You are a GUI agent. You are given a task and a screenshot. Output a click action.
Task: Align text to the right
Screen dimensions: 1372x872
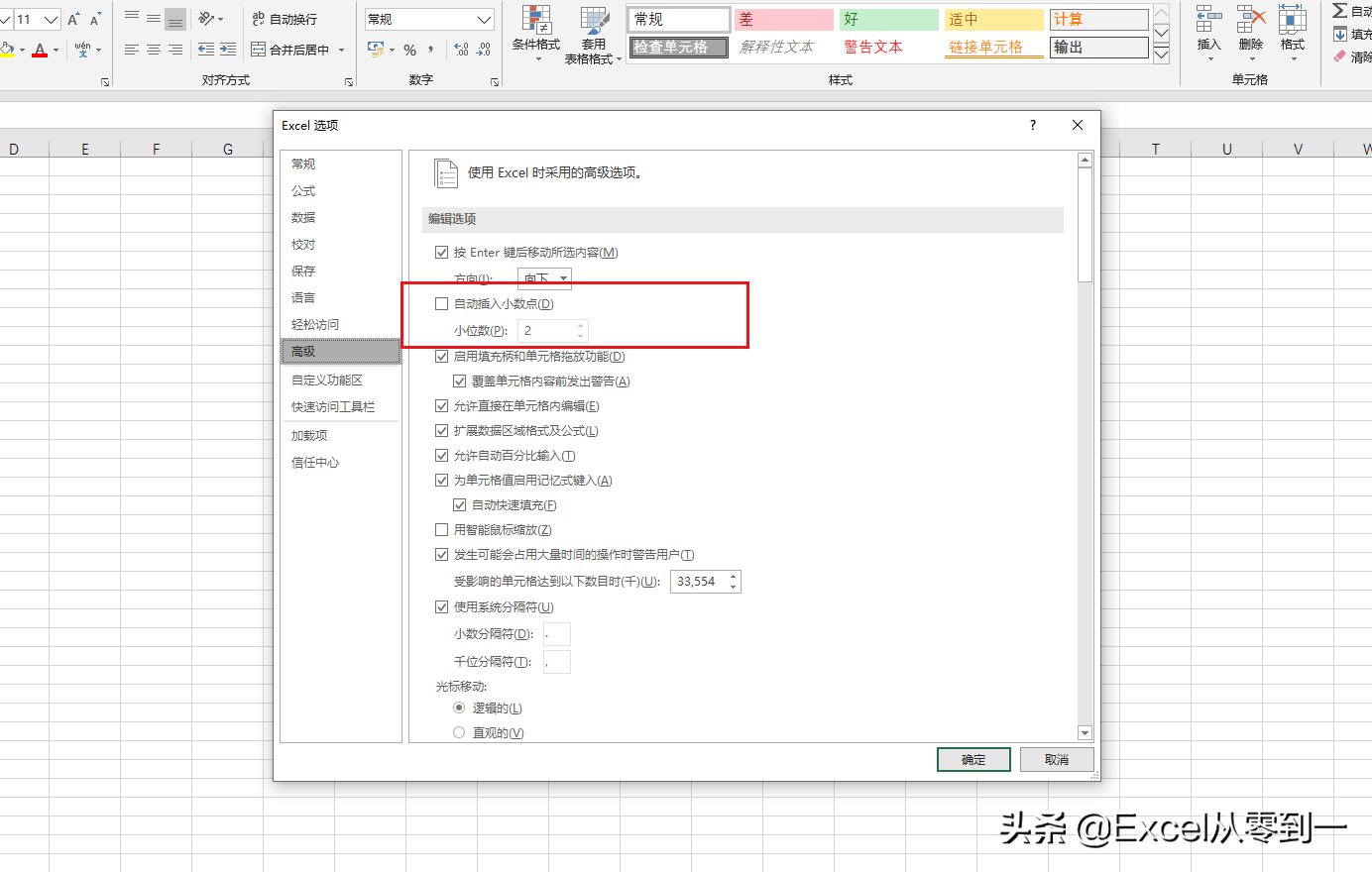click(175, 50)
